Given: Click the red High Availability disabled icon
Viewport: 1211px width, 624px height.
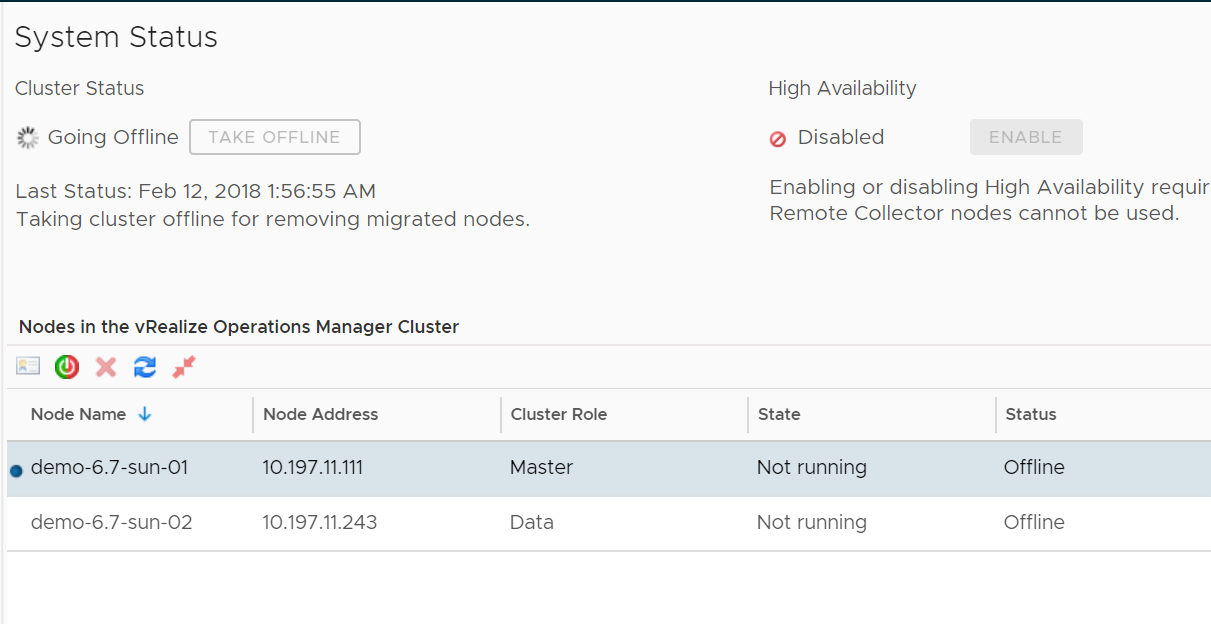Looking at the screenshot, I should coord(778,139).
